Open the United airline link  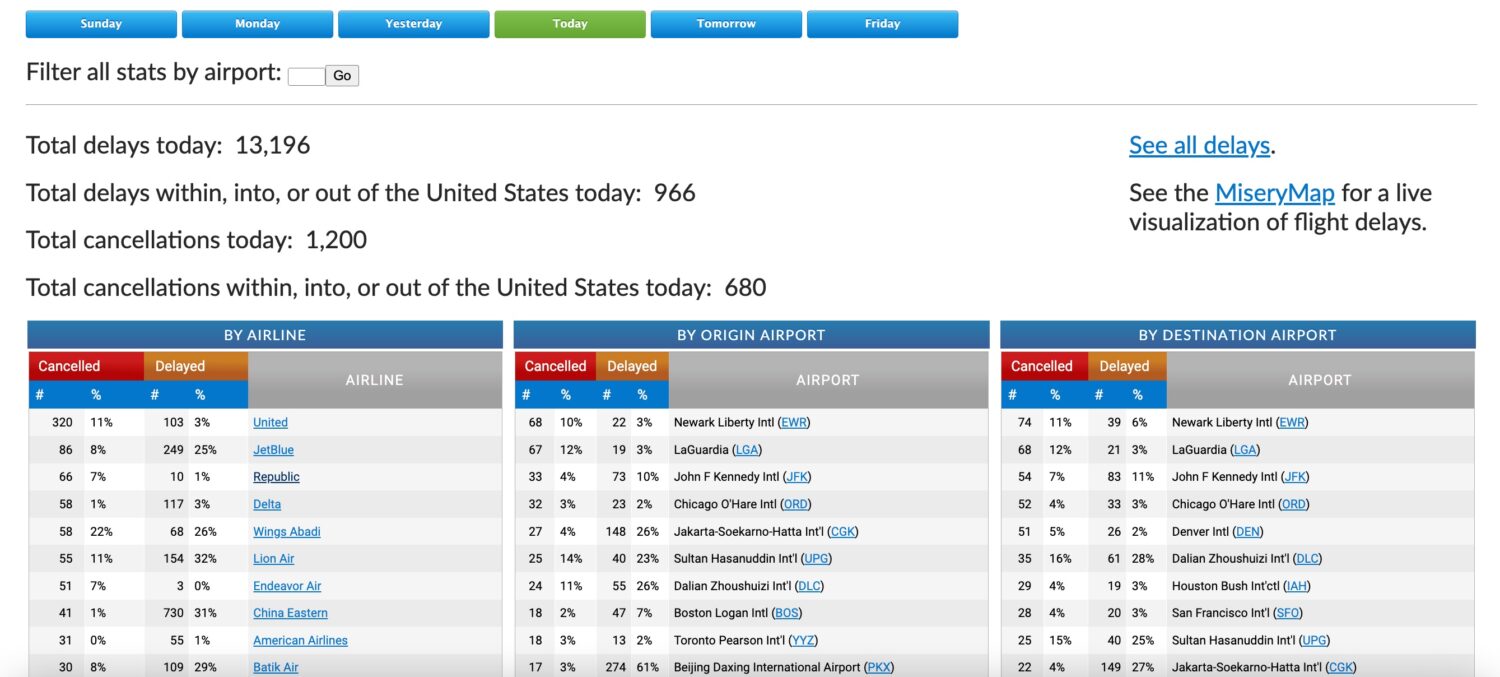click(270, 423)
